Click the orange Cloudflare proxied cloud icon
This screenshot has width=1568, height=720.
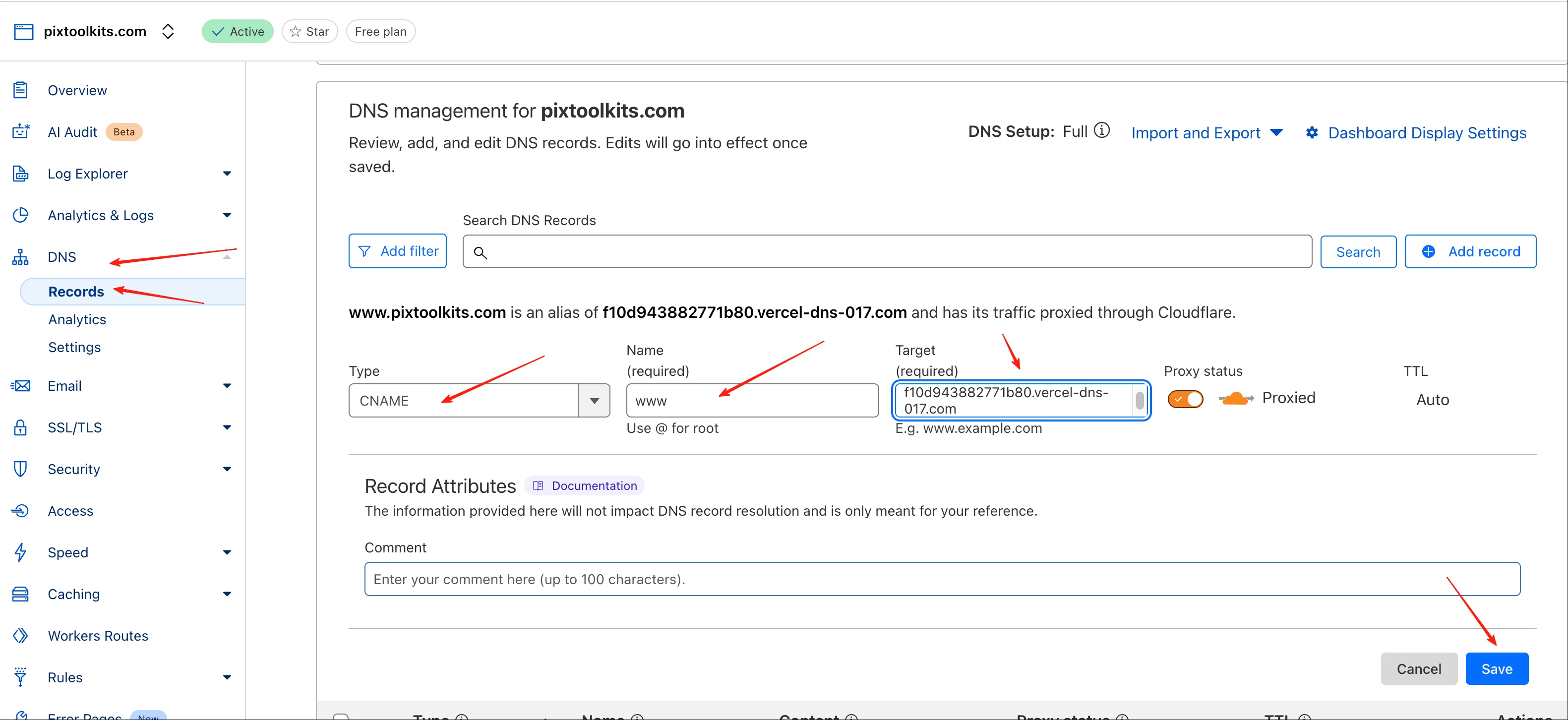click(x=1236, y=399)
